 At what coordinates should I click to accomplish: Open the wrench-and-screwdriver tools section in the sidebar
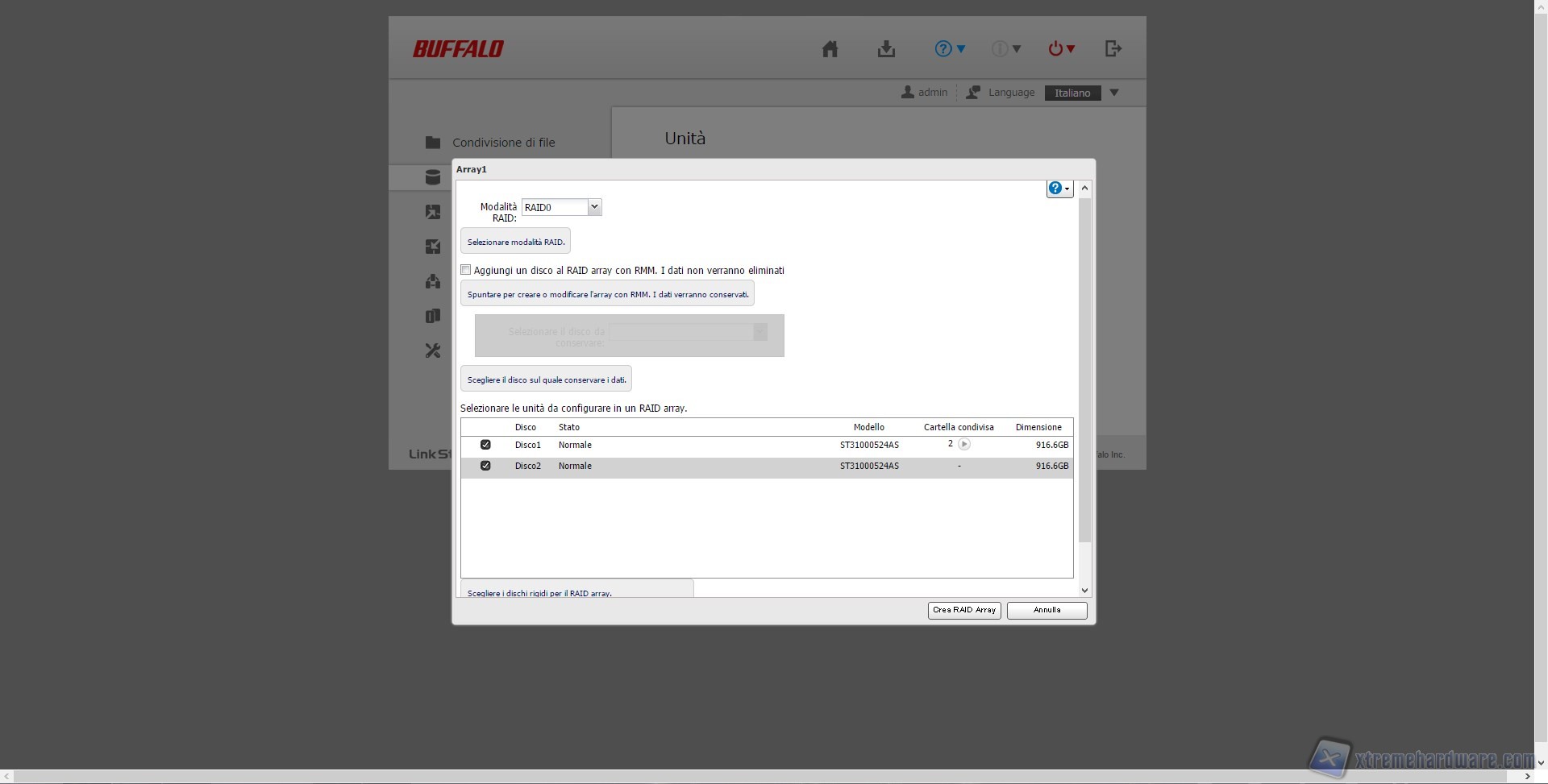pos(433,351)
